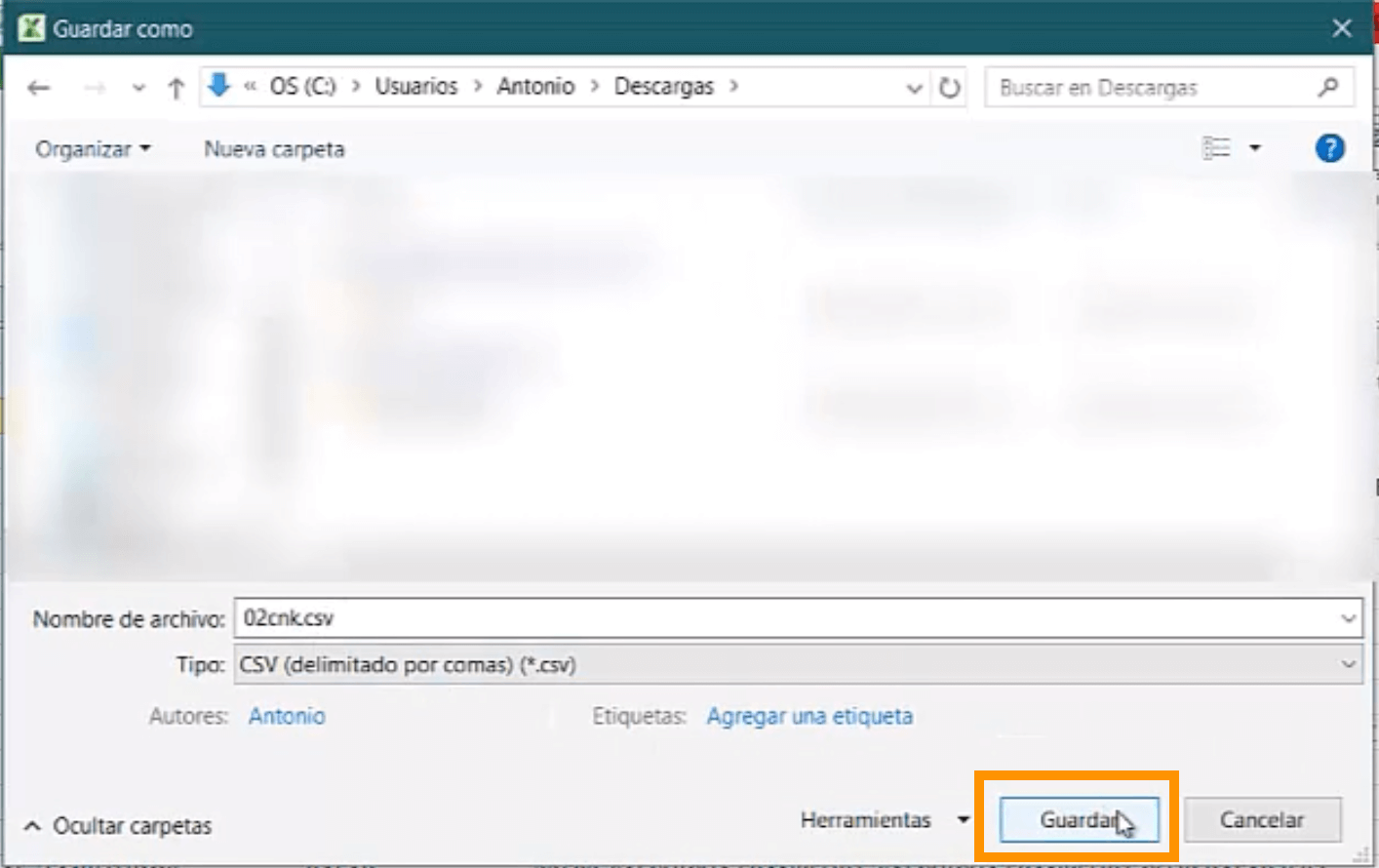Click the blue Downloads arrow icon
Viewport: 1379px width, 868px height.
click(x=219, y=86)
